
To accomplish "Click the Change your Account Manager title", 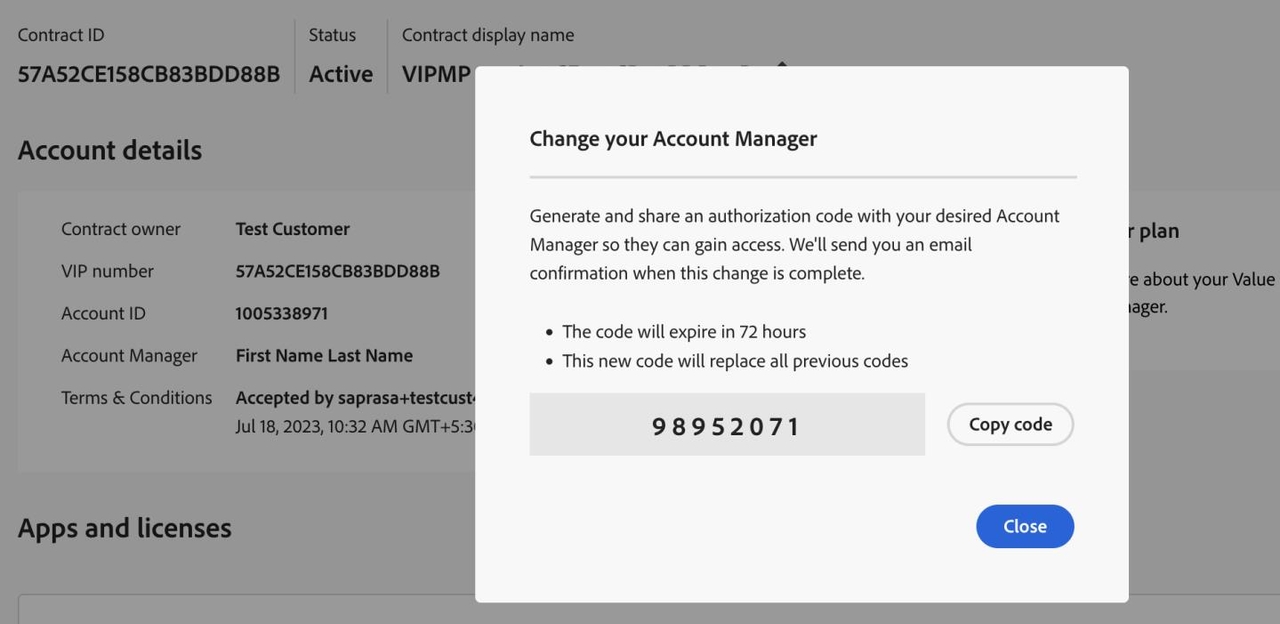I will click(x=673, y=139).
